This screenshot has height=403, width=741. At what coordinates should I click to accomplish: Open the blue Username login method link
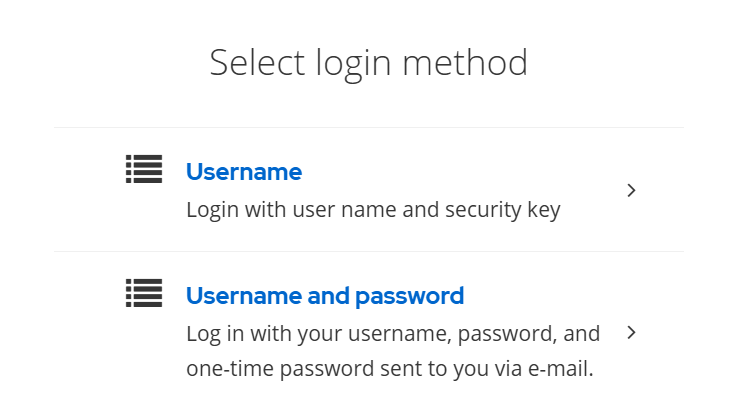point(244,171)
